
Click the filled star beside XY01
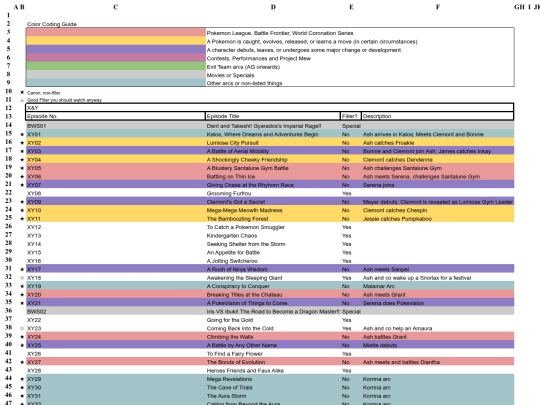(22, 134)
